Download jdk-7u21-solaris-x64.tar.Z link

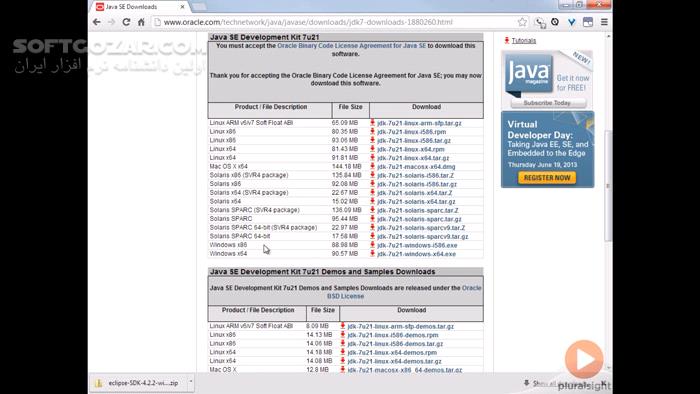pyautogui.click(x=415, y=193)
